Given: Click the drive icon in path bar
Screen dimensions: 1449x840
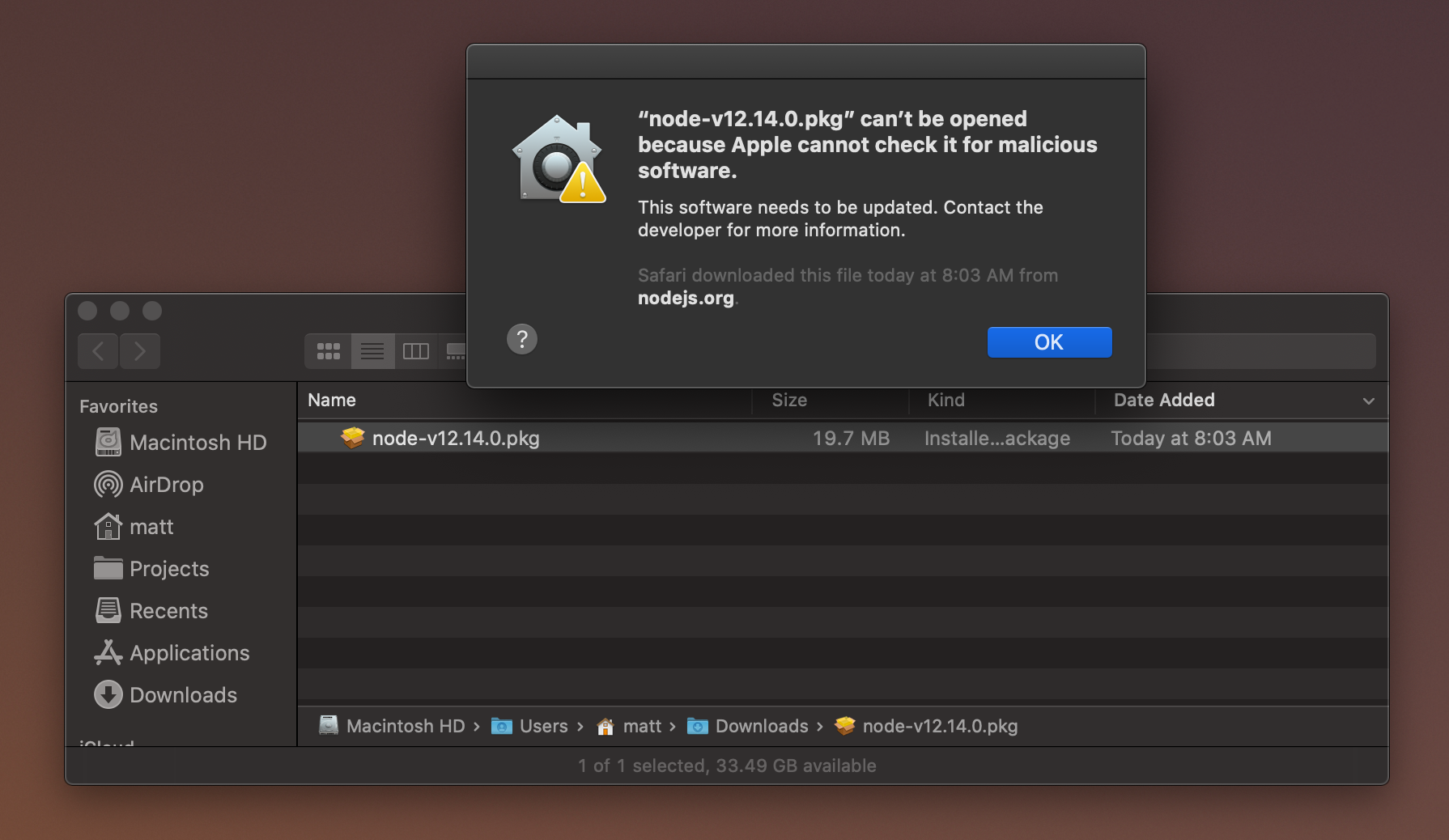Looking at the screenshot, I should pos(329,725).
